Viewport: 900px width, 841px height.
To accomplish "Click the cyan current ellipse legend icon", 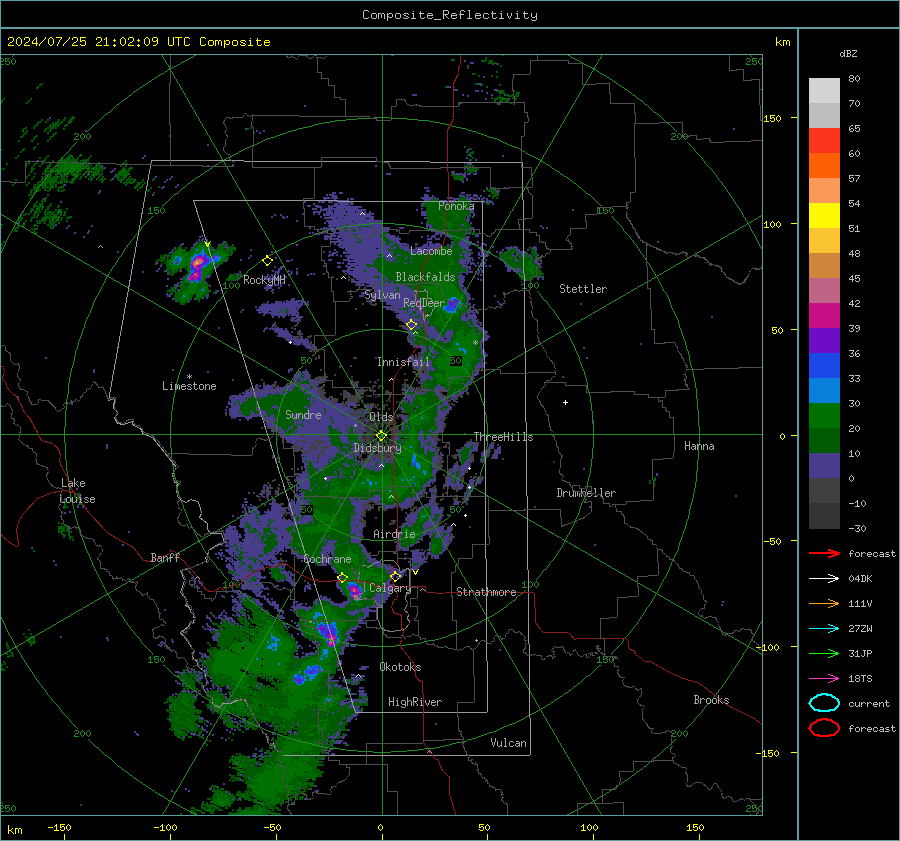I will [x=824, y=703].
